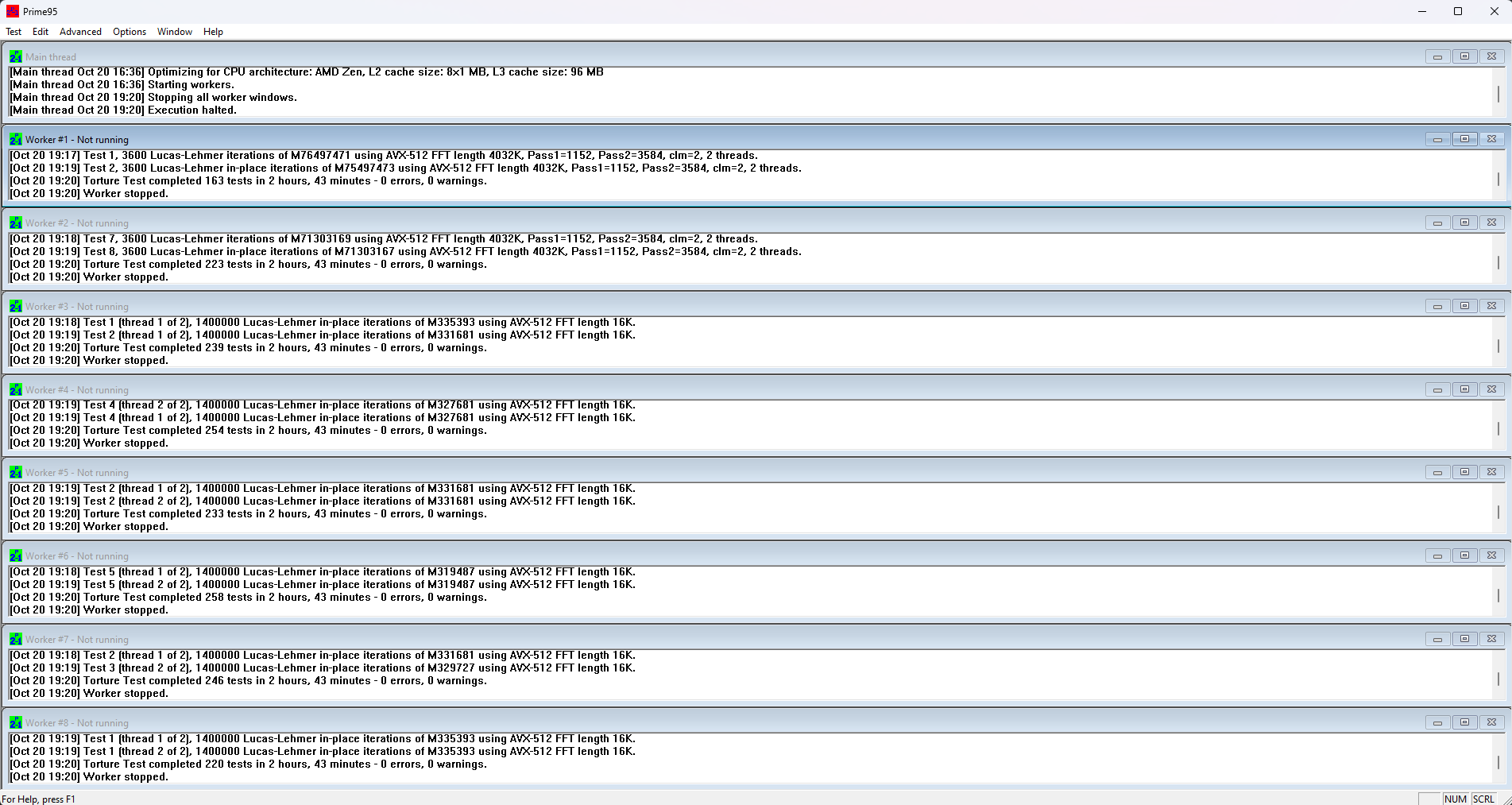Close the Worker #2 child window

click(1491, 223)
